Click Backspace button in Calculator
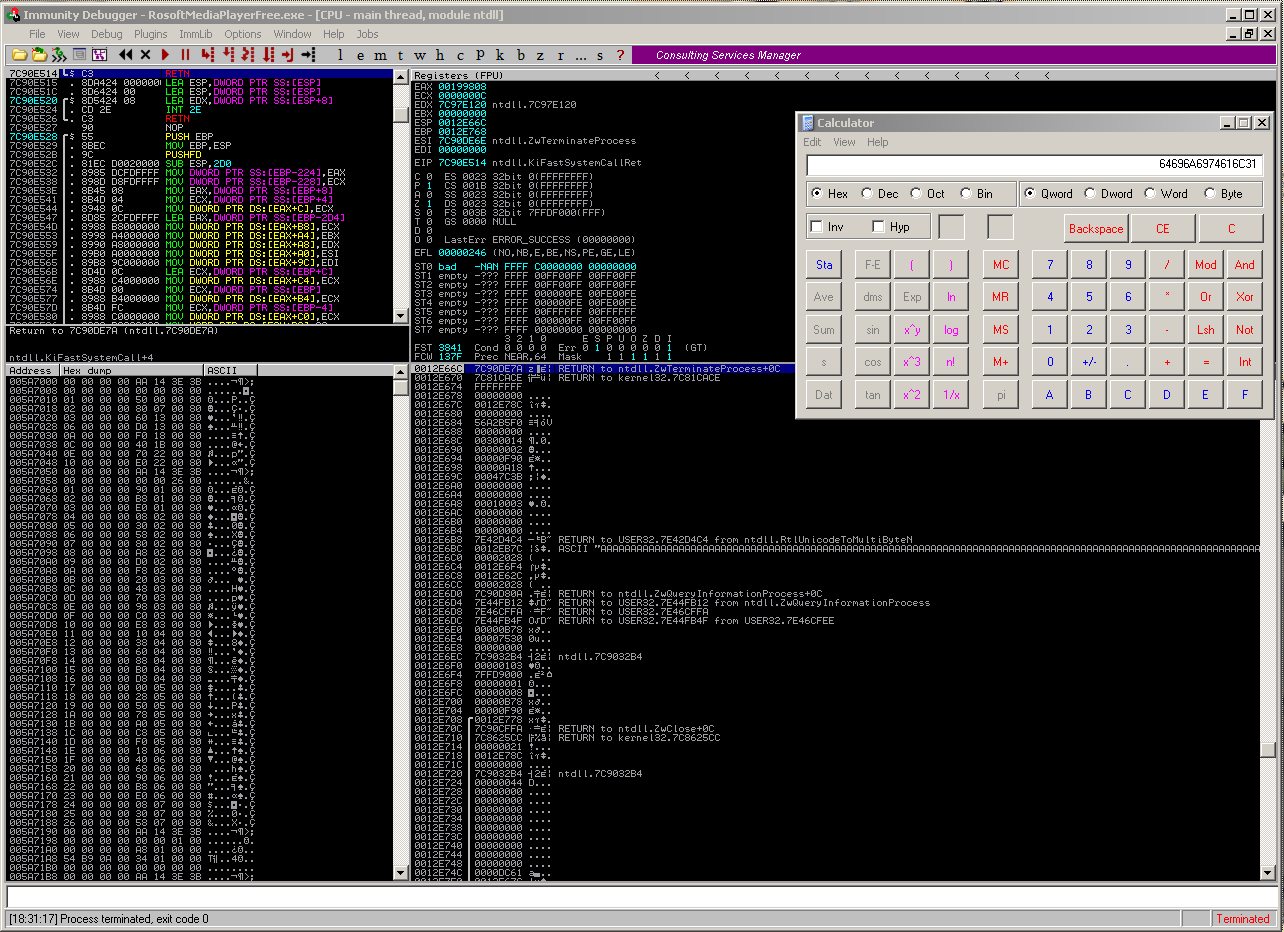Viewport: 1284px width, 932px height. tap(1096, 228)
